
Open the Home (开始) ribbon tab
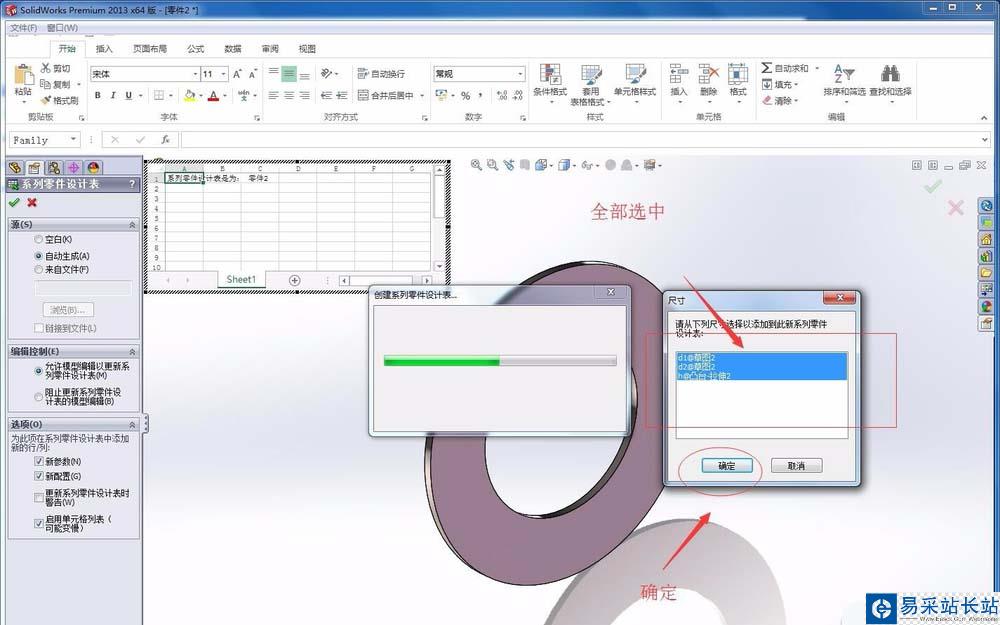(67, 48)
